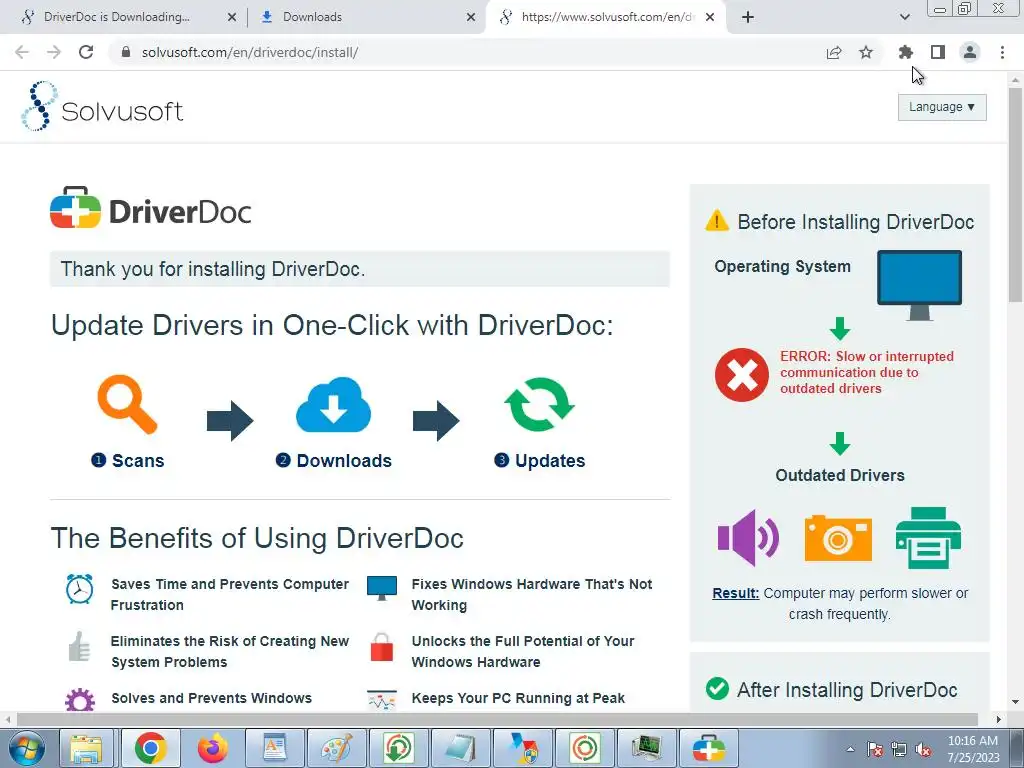
Task: Click the Outdated Drivers heading
Action: [x=840, y=475]
